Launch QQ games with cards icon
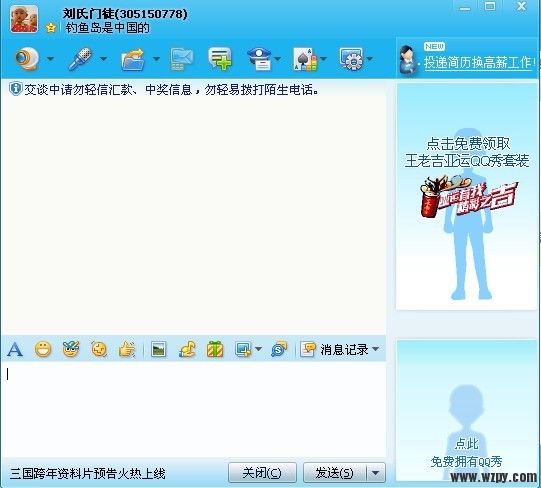This screenshot has width=541, height=488. [x=305, y=59]
